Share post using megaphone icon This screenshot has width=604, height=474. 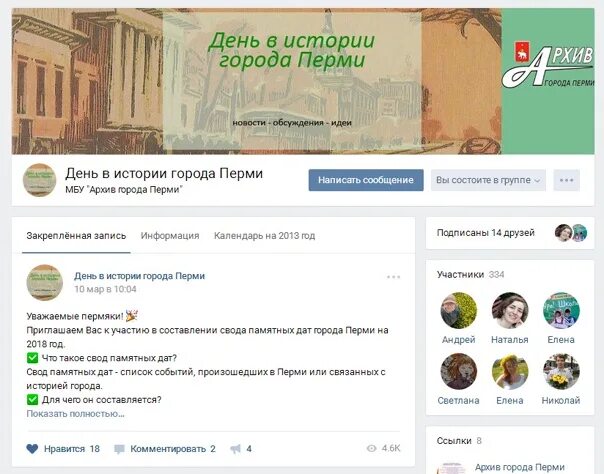[235, 449]
